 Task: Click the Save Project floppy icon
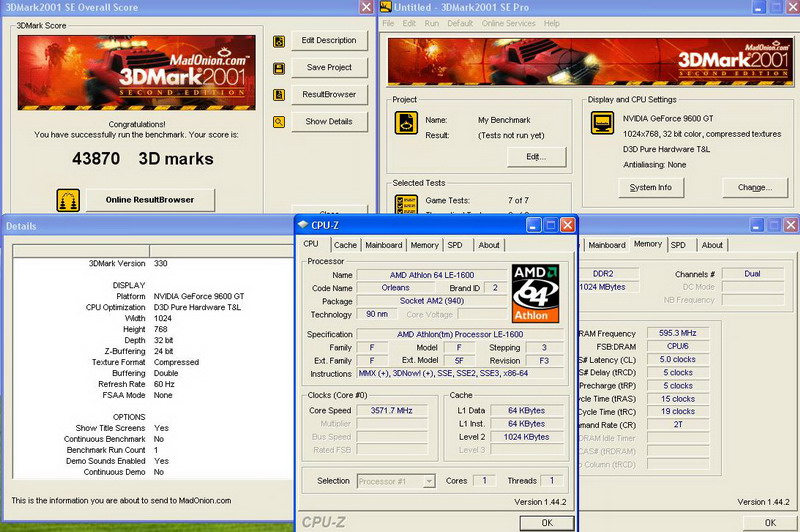279,68
